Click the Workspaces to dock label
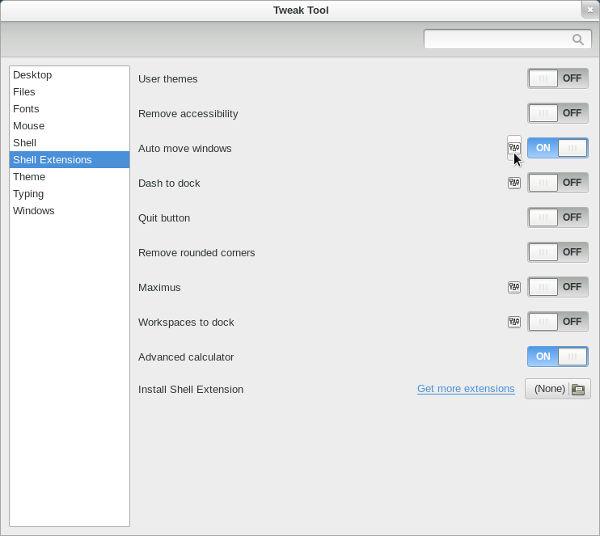This screenshot has width=600, height=536. click(x=186, y=322)
